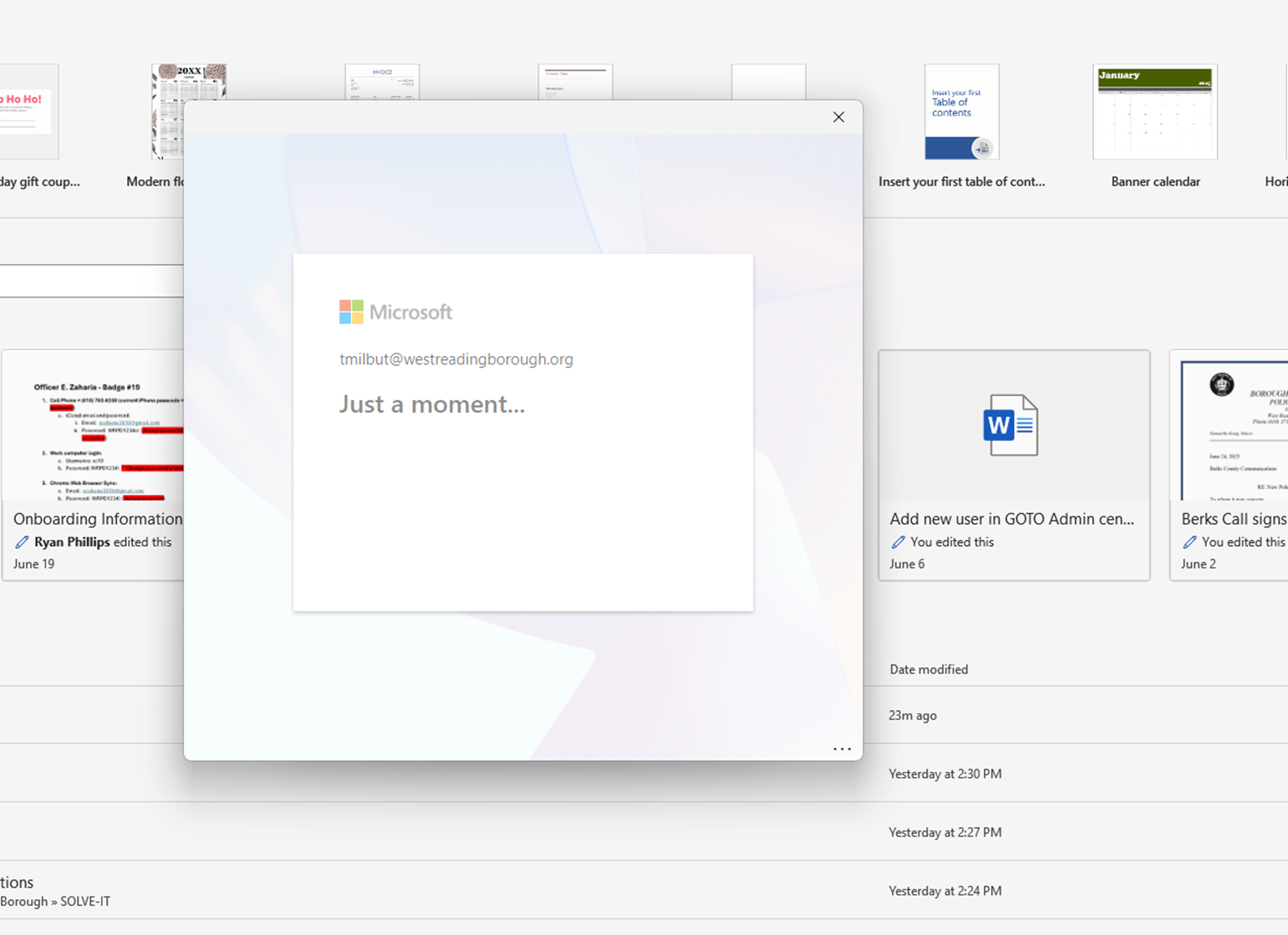Open the 'Insert your first table of contents' template
Screen dimensions: 1288x935
(x=961, y=112)
